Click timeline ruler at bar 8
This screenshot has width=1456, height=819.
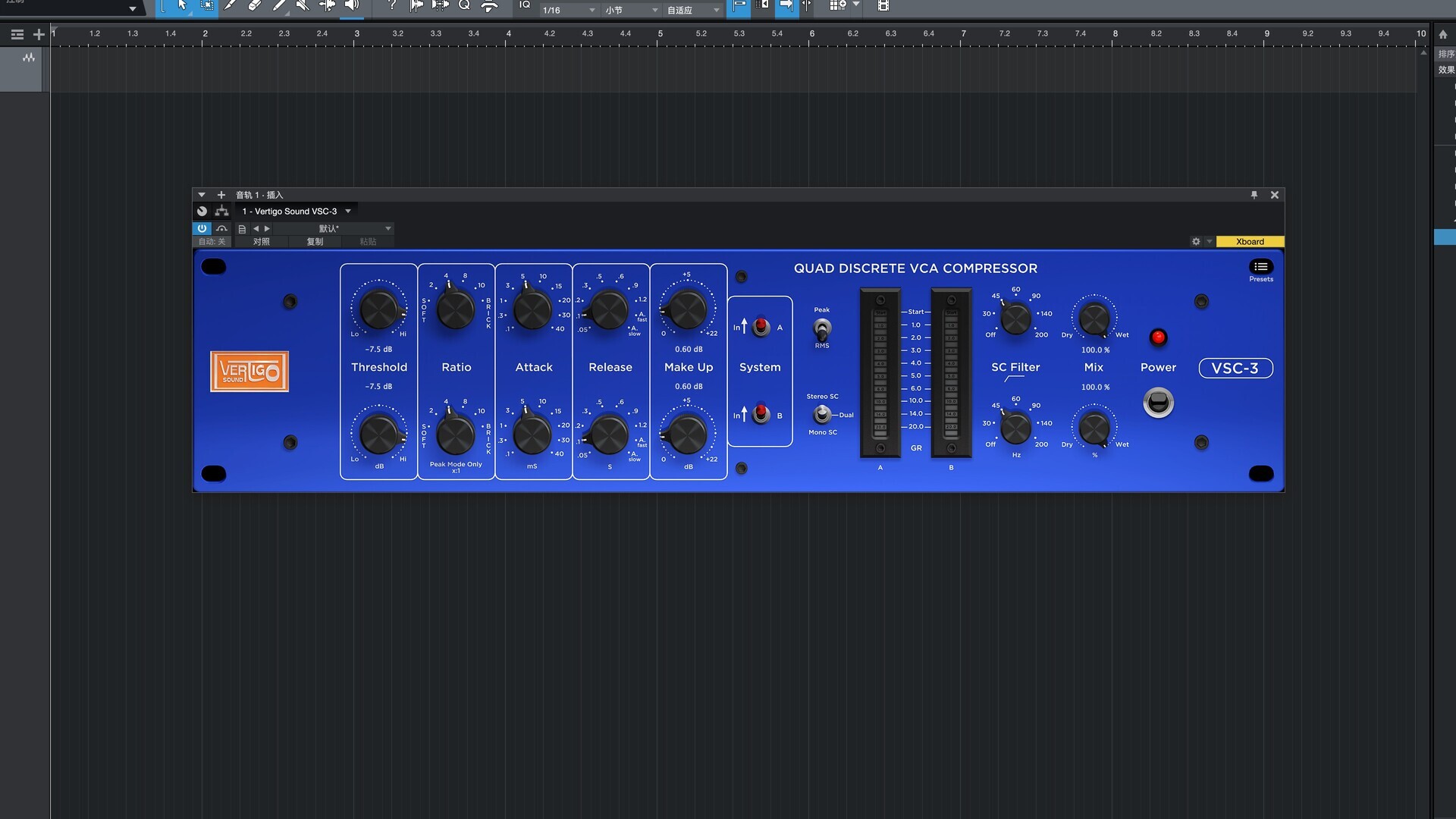(x=1115, y=34)
